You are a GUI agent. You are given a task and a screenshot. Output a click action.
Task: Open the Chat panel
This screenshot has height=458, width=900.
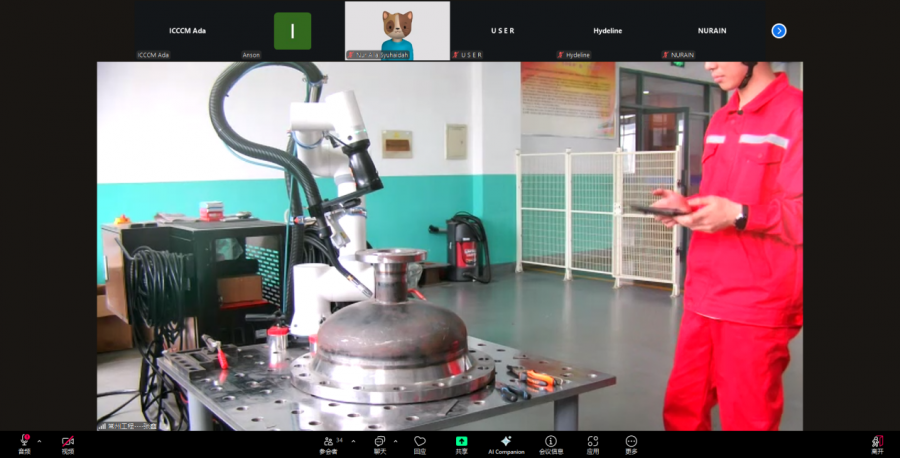click(380, 442)
